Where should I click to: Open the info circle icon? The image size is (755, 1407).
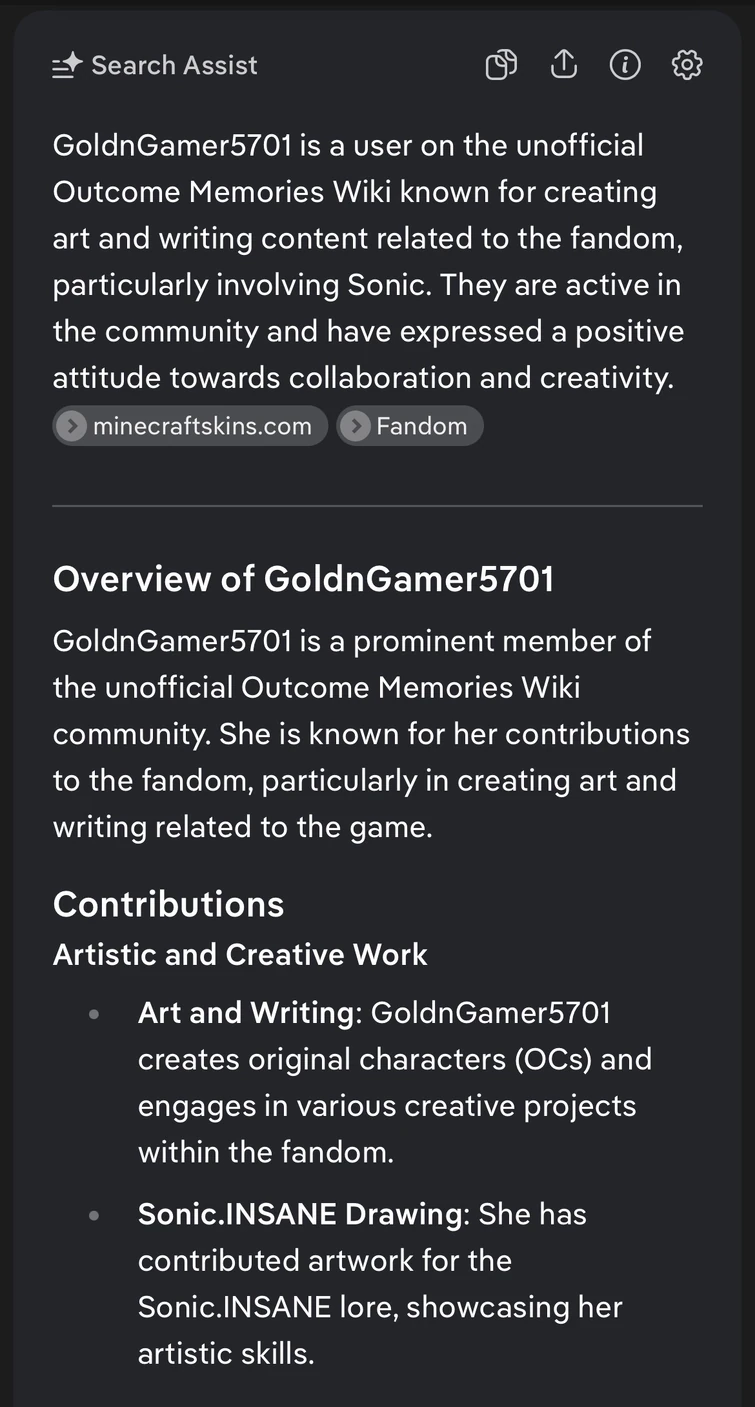click(625, 65)
